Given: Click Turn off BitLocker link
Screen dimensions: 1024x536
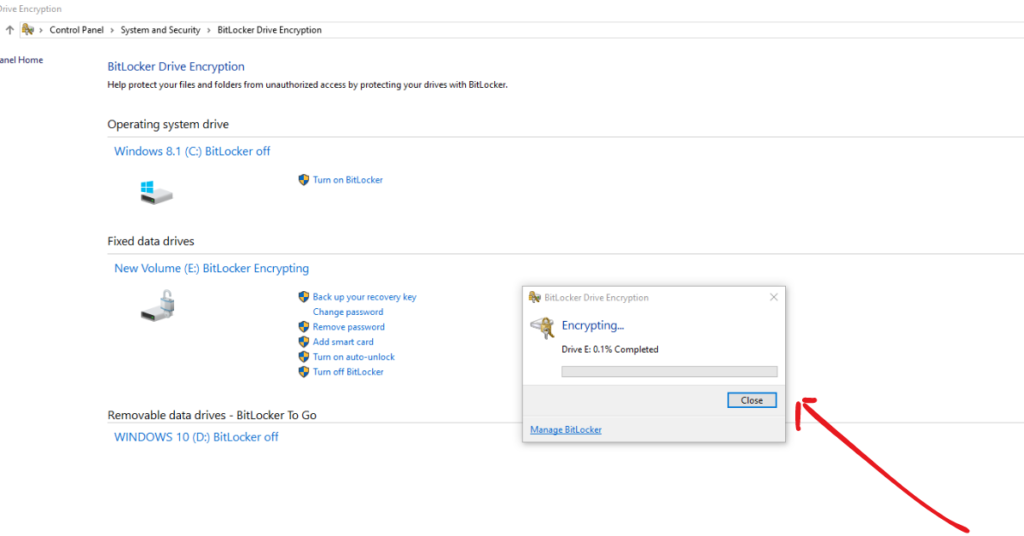Looking at the screenshot, I should click(347, 372).
